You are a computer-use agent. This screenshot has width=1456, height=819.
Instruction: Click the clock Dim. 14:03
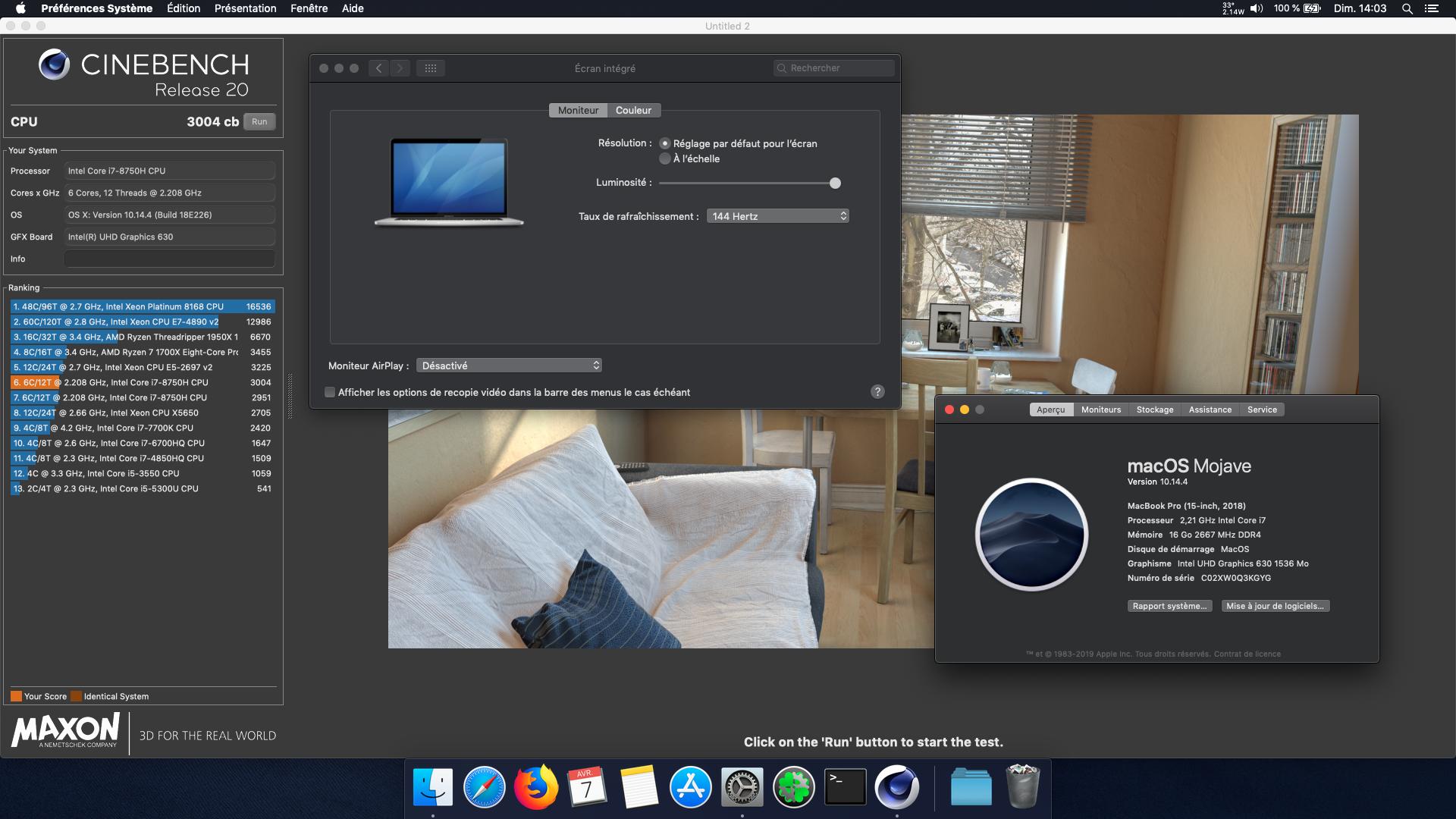tap(1360, 8)
